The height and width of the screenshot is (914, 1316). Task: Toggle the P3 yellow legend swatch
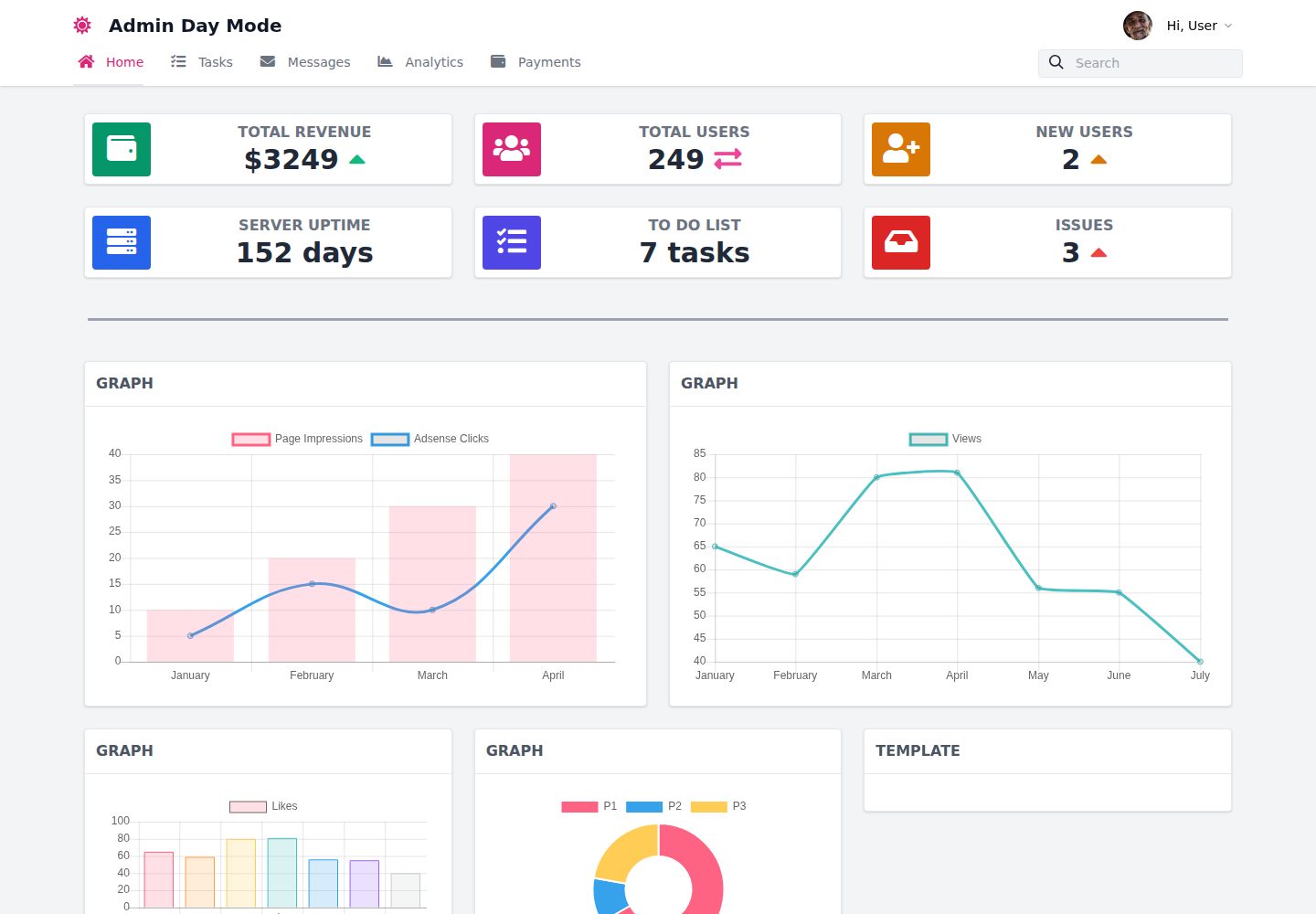pyautogui.click(x=708, y=806)
